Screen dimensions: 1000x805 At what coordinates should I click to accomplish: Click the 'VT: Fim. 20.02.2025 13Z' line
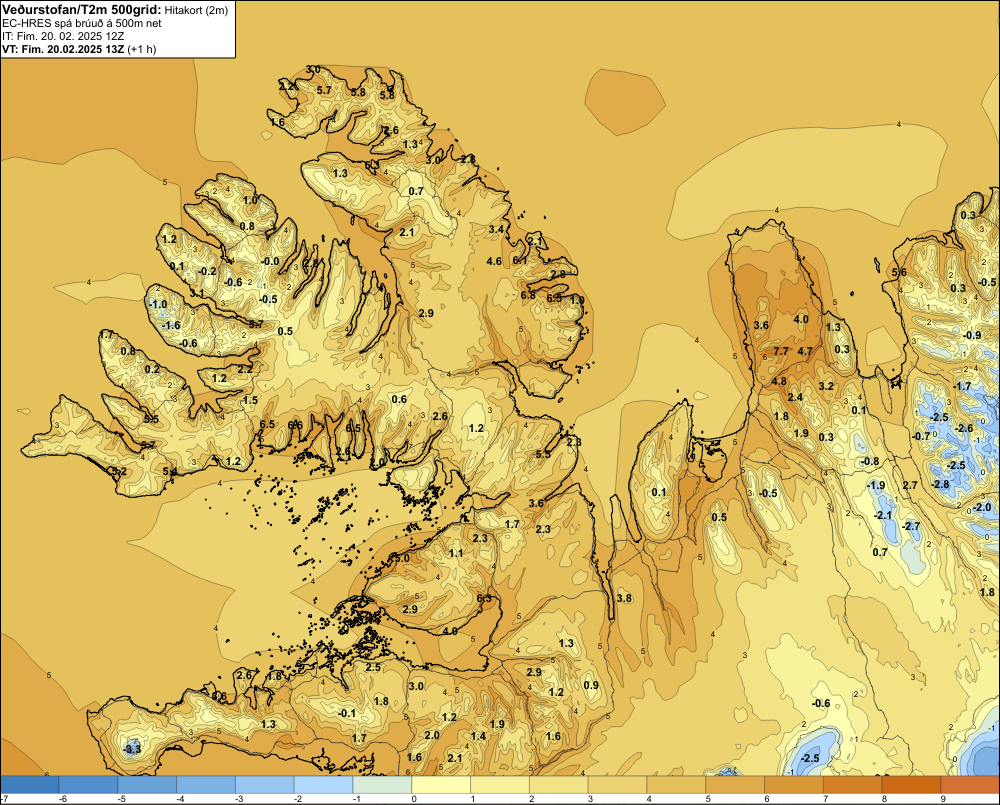(x=64, y=49)
